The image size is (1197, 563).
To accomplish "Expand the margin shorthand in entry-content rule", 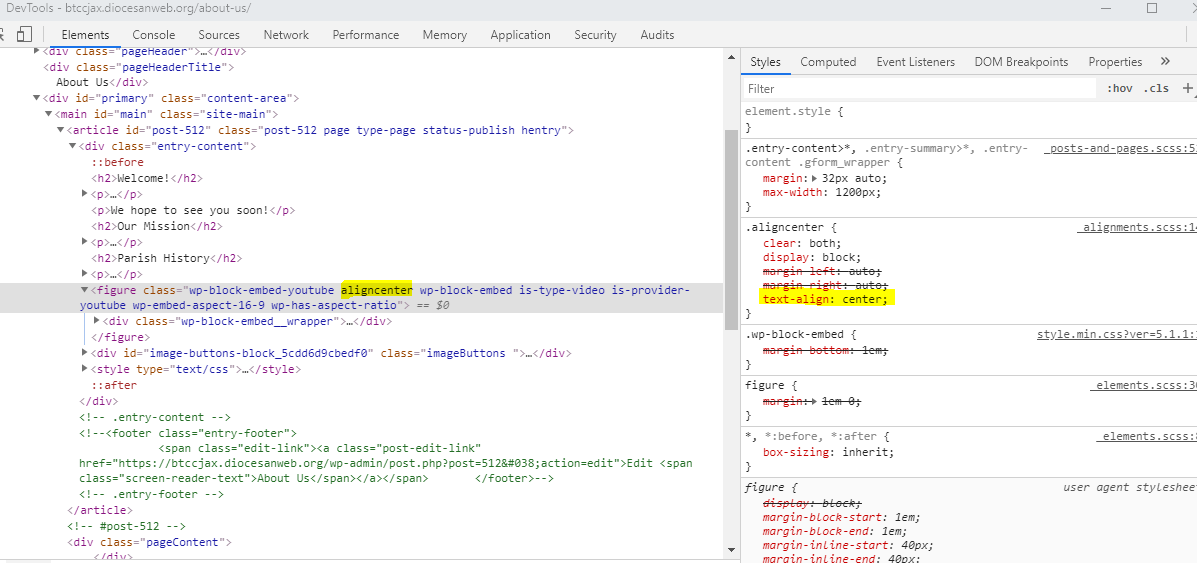I will point(813,178).
